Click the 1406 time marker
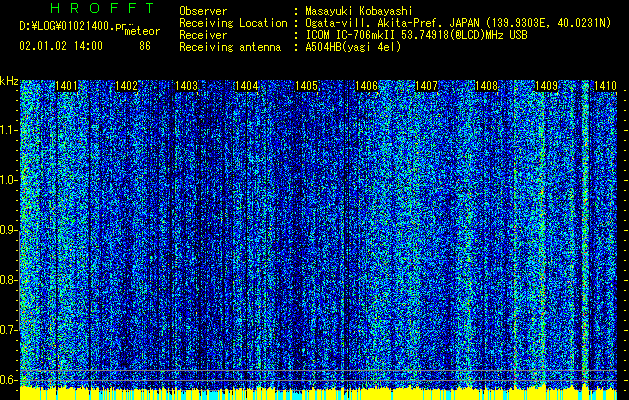629x400 pixels. [366, 86]
